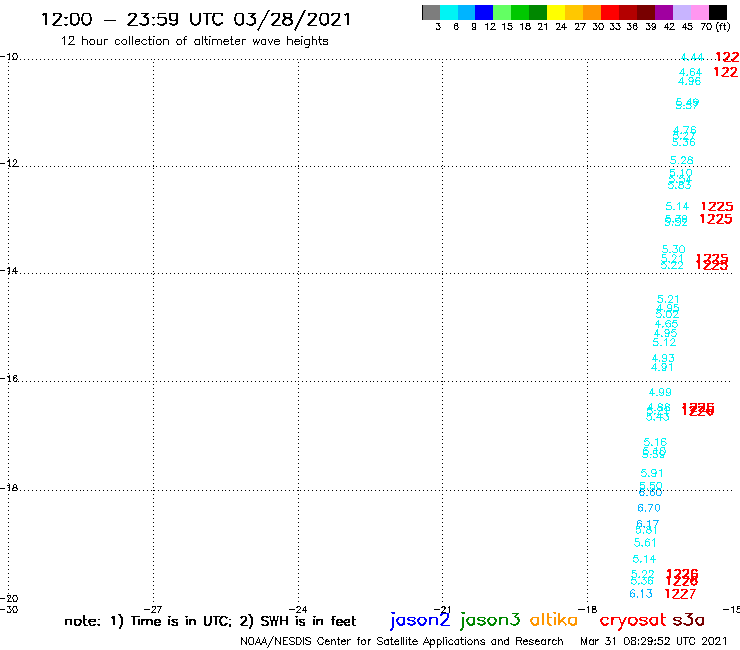
Task: Select the wave height value '5.16'
Action: coord(655,442)
